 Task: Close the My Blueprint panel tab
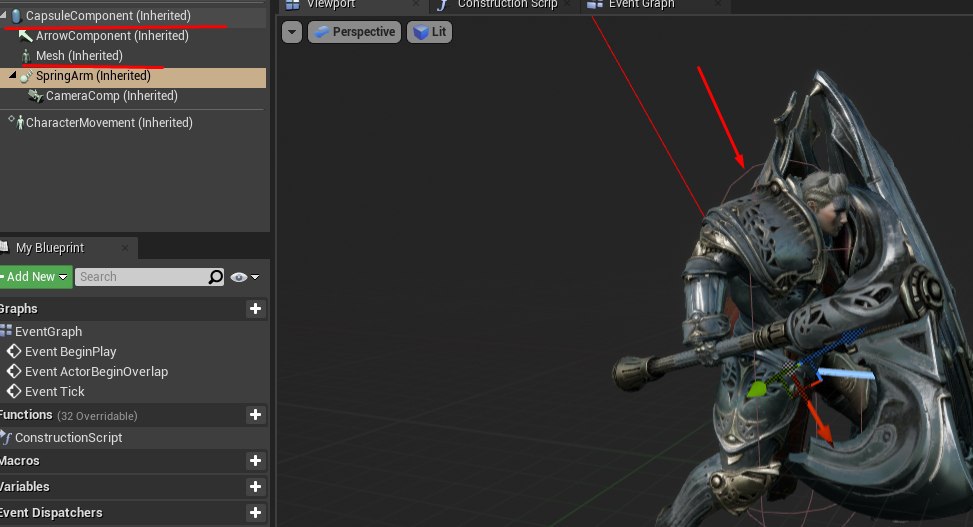tap(125, 248)
